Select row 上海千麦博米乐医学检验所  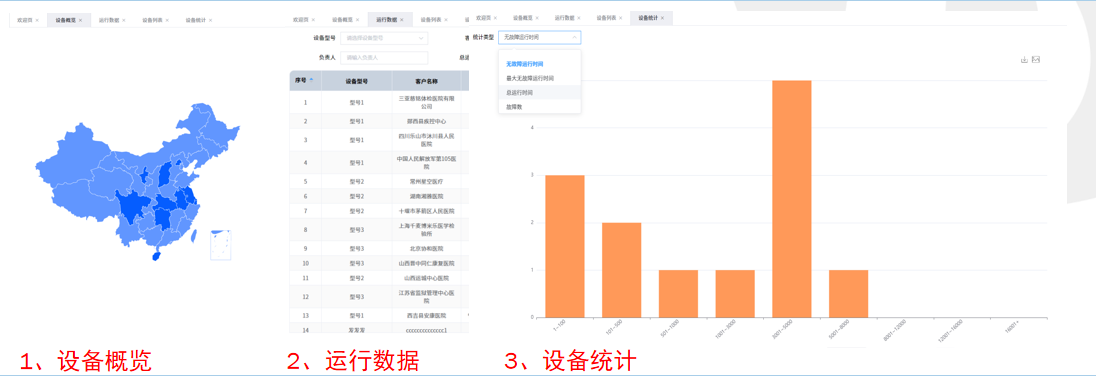tap(379, 229)
